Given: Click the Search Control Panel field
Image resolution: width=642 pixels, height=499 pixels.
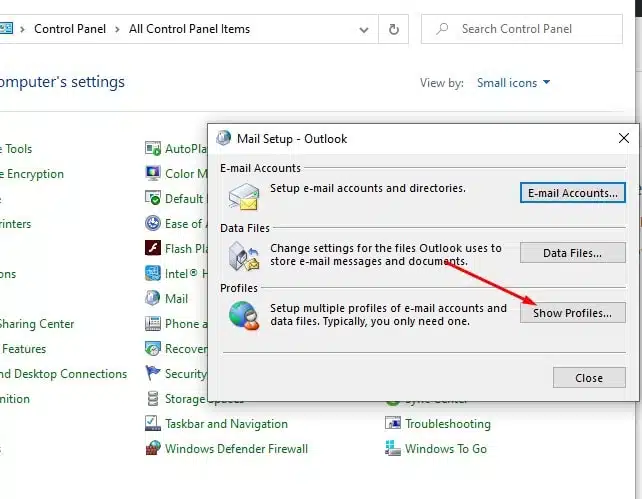Looking at the screenshot, I should tap(522, 29).
